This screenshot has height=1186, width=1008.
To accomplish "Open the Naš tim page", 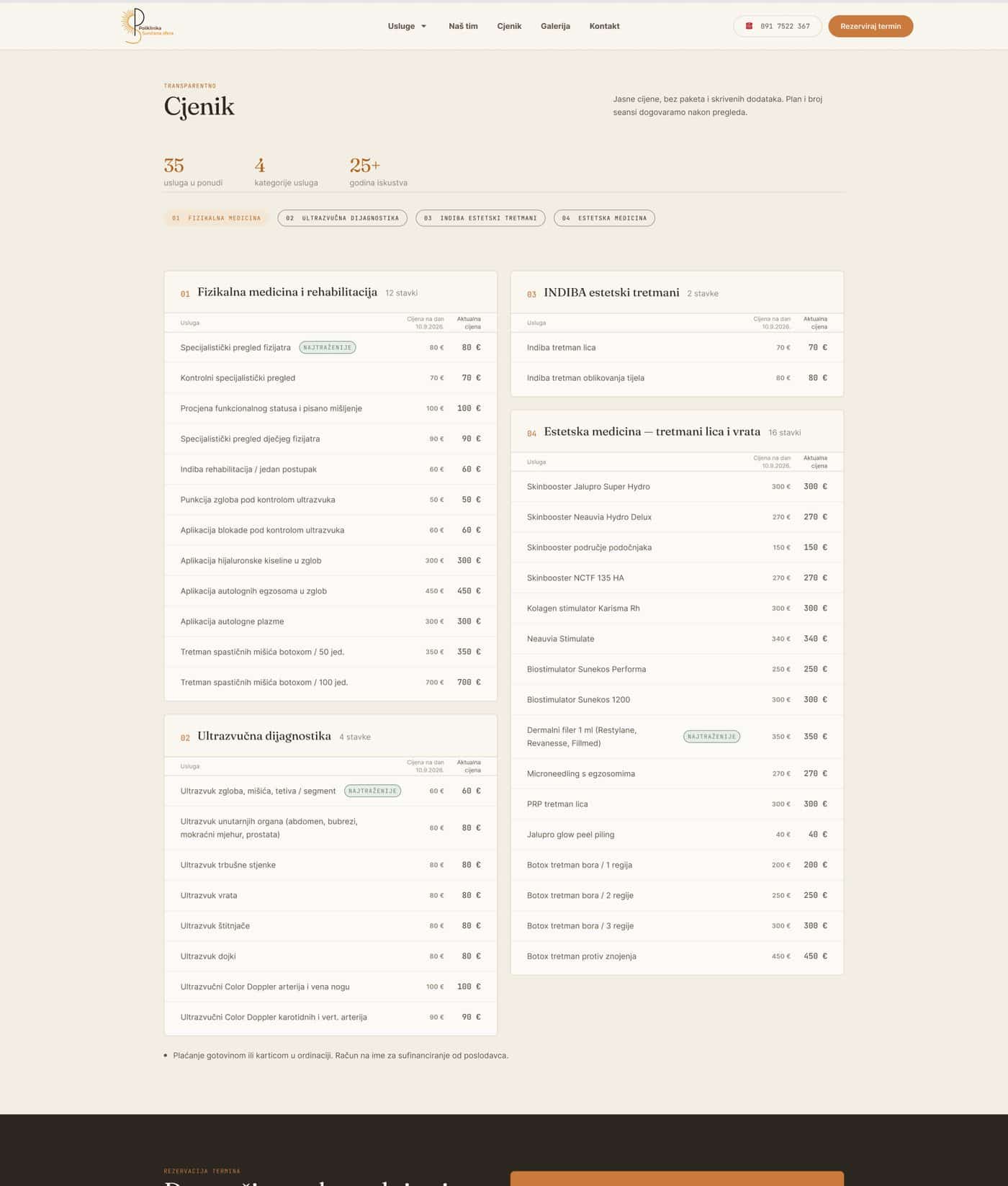I will (463, 26).
